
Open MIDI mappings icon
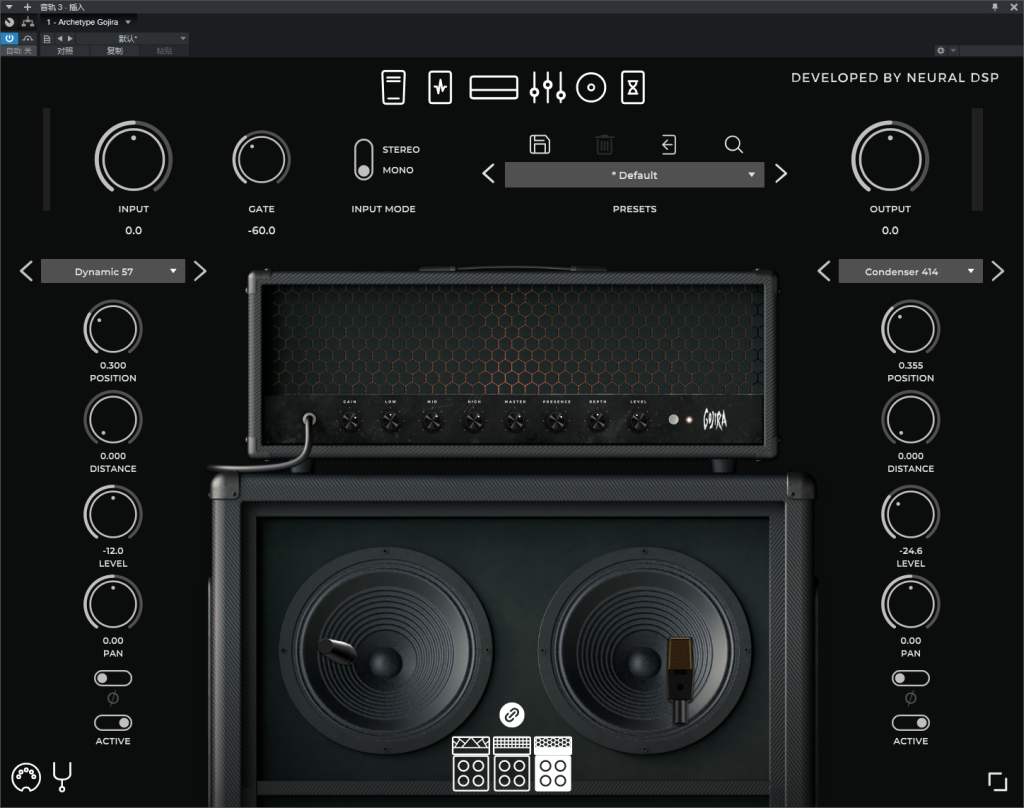26,777
